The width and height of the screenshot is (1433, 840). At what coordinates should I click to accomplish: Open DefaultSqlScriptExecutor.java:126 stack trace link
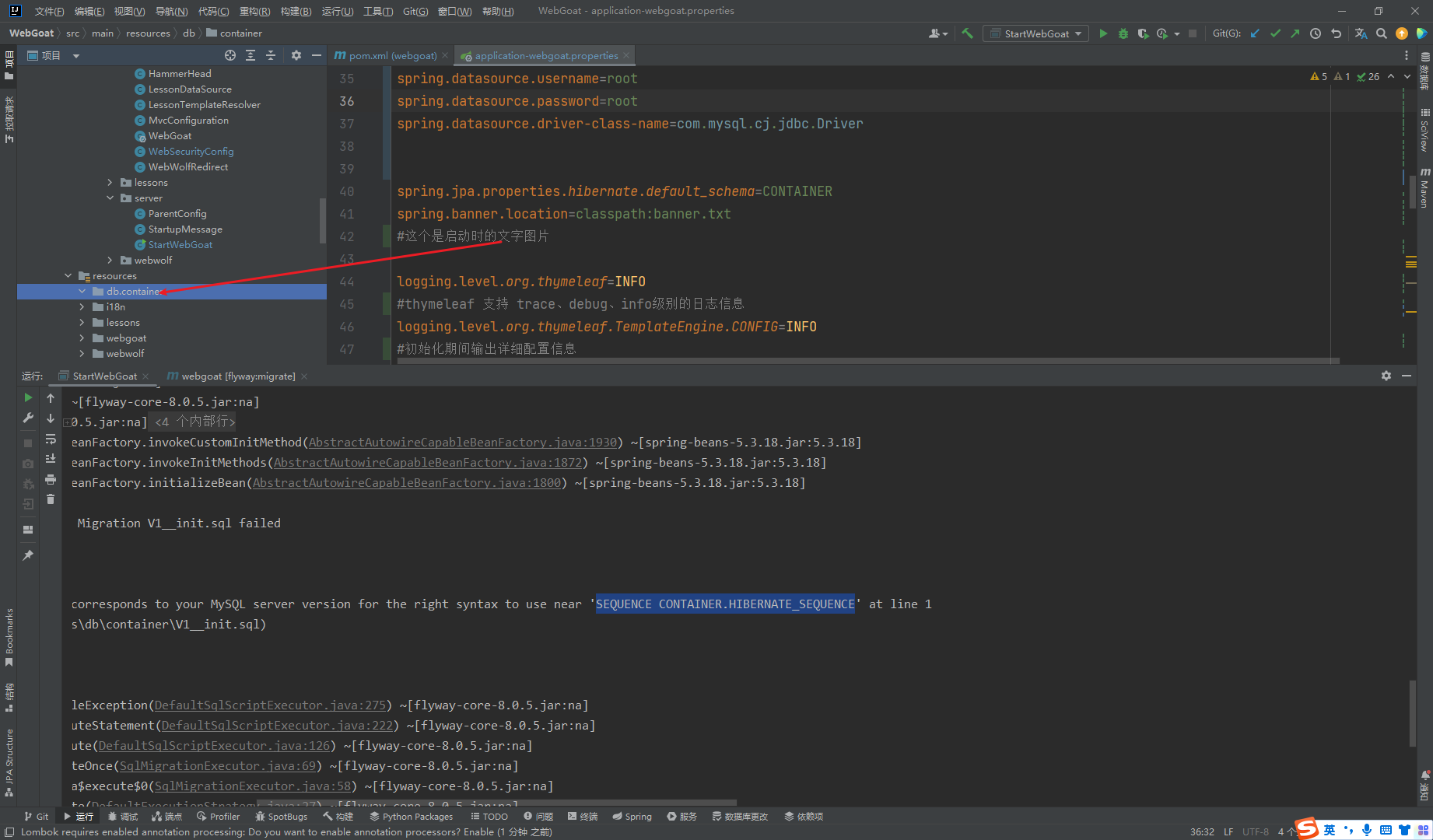214,746
